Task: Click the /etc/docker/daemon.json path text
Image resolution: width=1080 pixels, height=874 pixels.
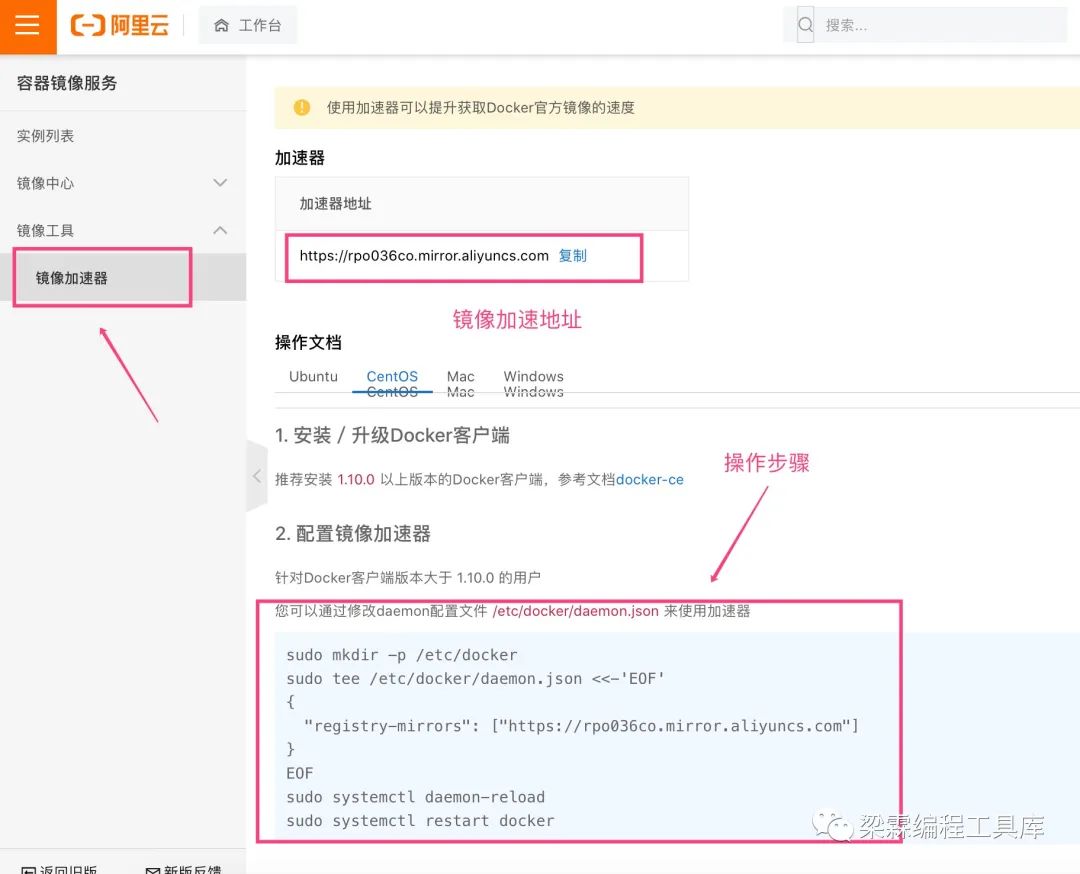Action: [575, 611]
